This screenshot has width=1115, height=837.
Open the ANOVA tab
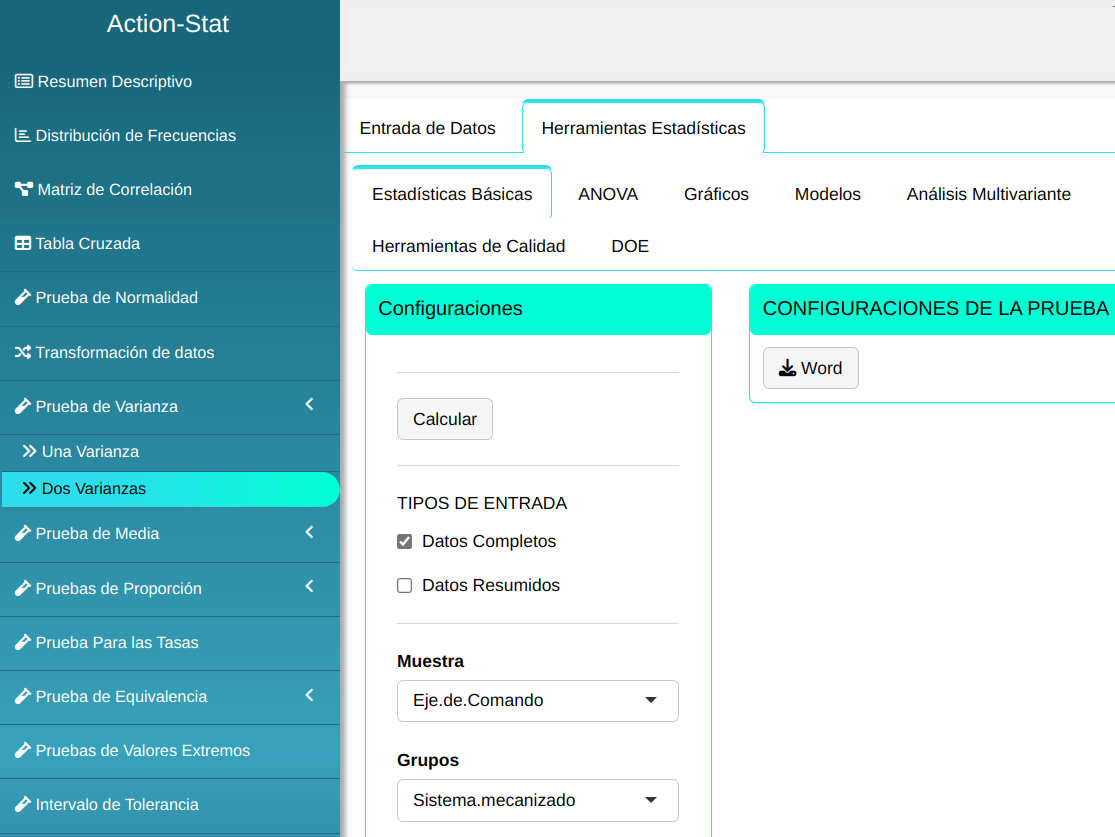coord(607,194)
